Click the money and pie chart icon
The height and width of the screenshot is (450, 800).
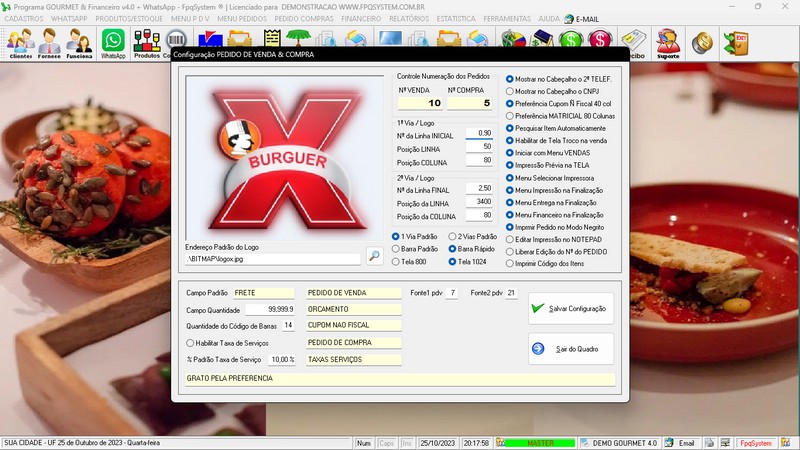tap(513, 39)
